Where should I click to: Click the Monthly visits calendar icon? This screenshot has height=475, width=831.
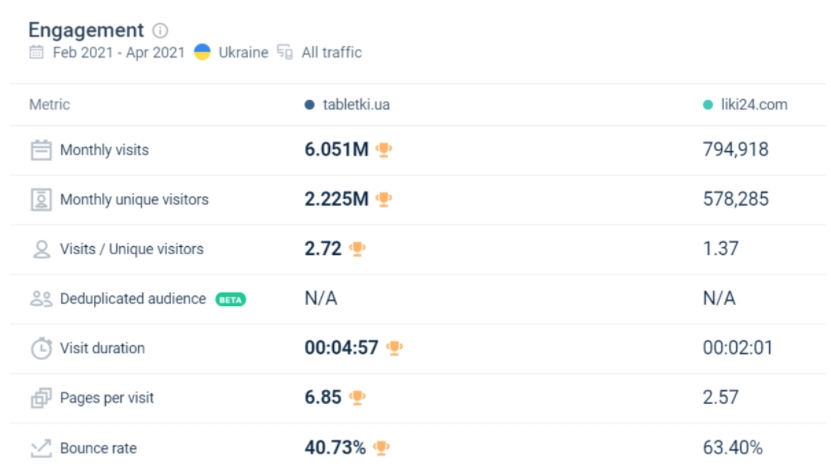pyautogui.click(x=41, y=150)
